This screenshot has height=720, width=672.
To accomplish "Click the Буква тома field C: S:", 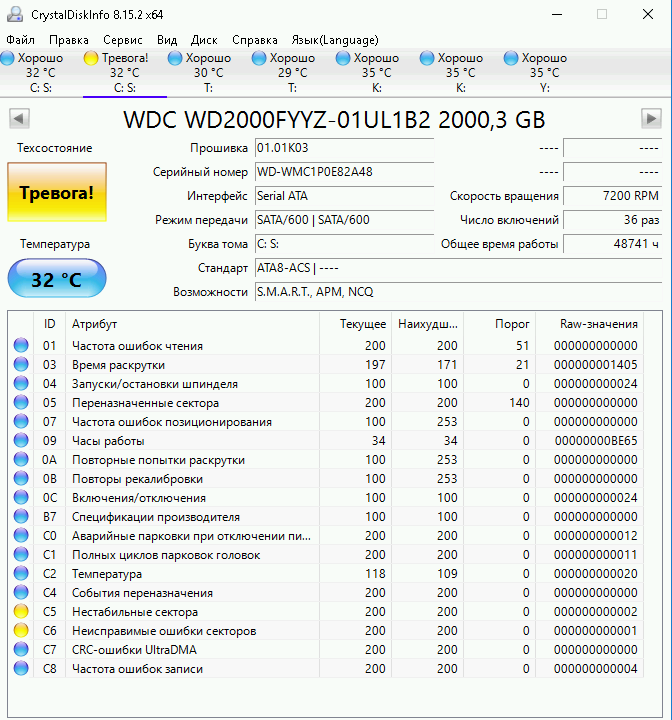I will (x=344, y=244).
